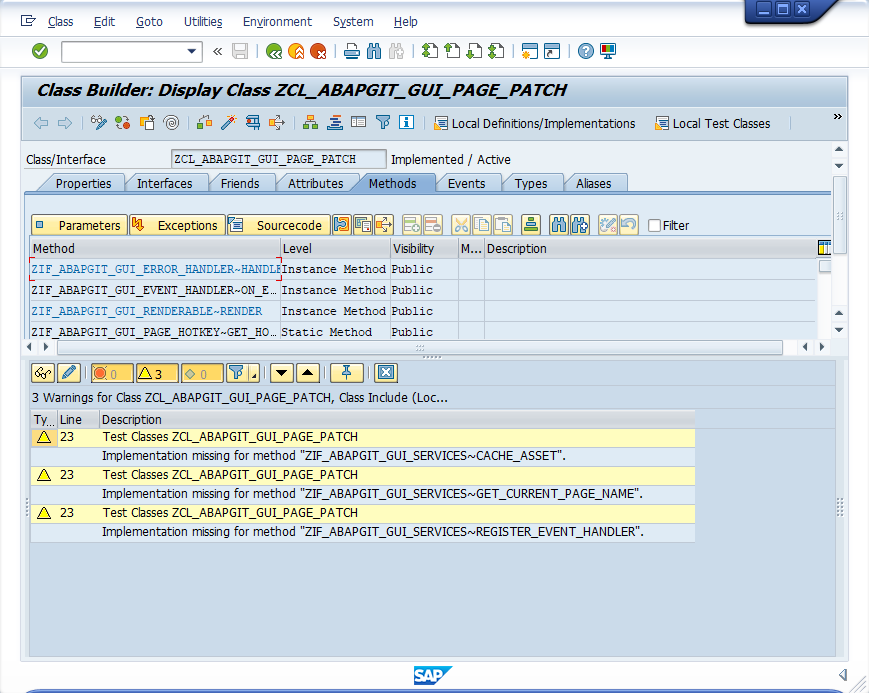Click the Customize local layout monitor icon
Viewport: 869px width, 693px height.
(608, 52)
